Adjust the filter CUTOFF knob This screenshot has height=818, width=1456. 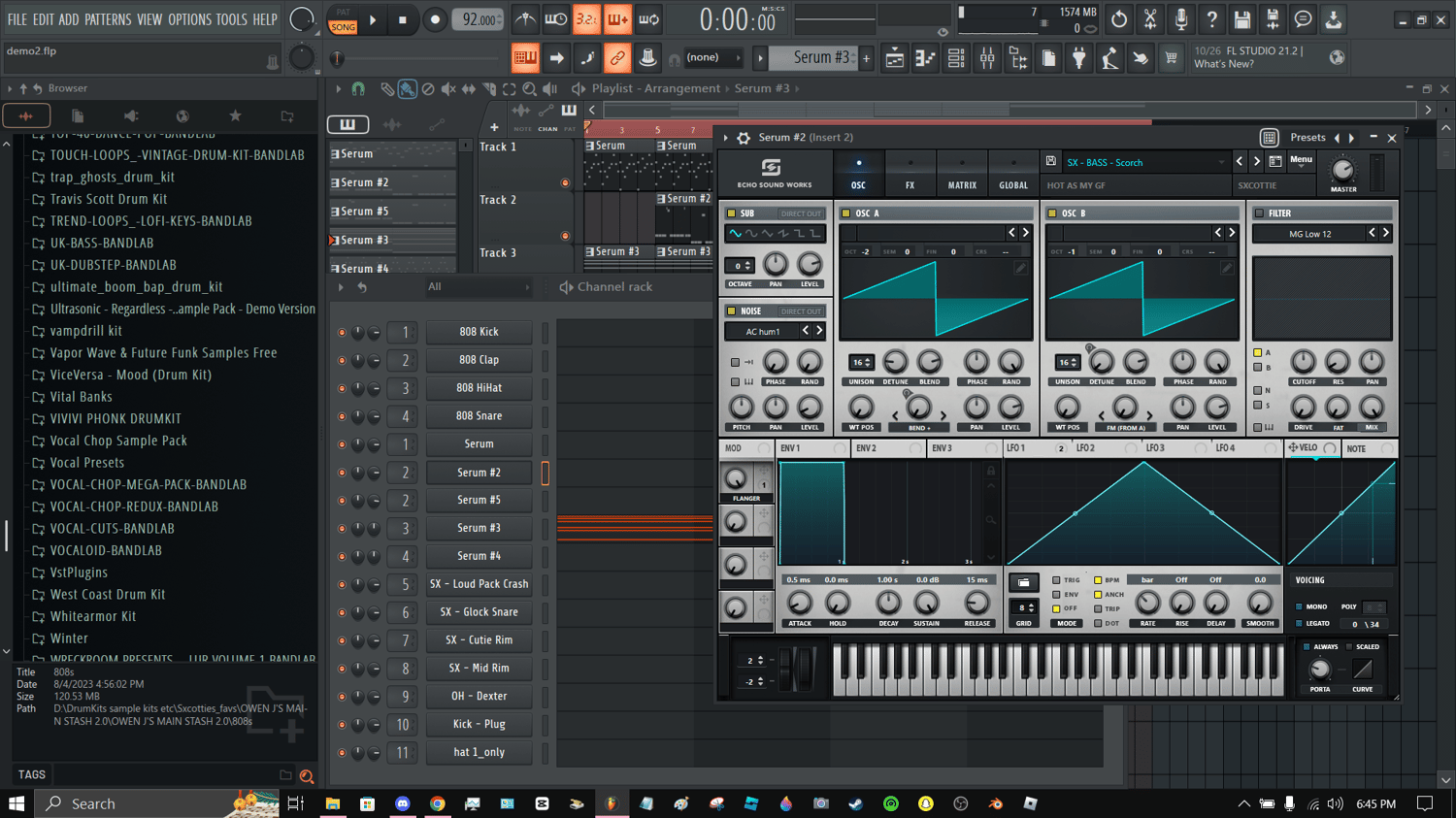point(1304,362)
